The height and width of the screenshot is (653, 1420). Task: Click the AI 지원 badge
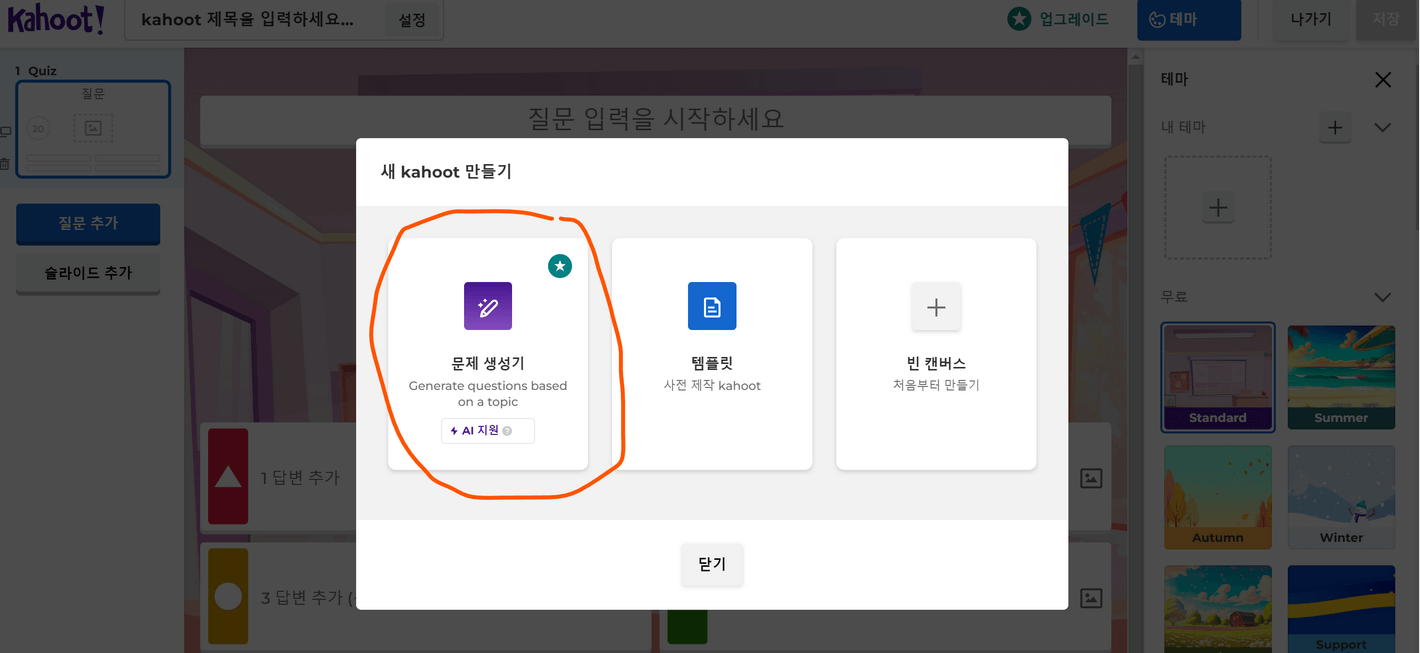click(x=488, y=431)
